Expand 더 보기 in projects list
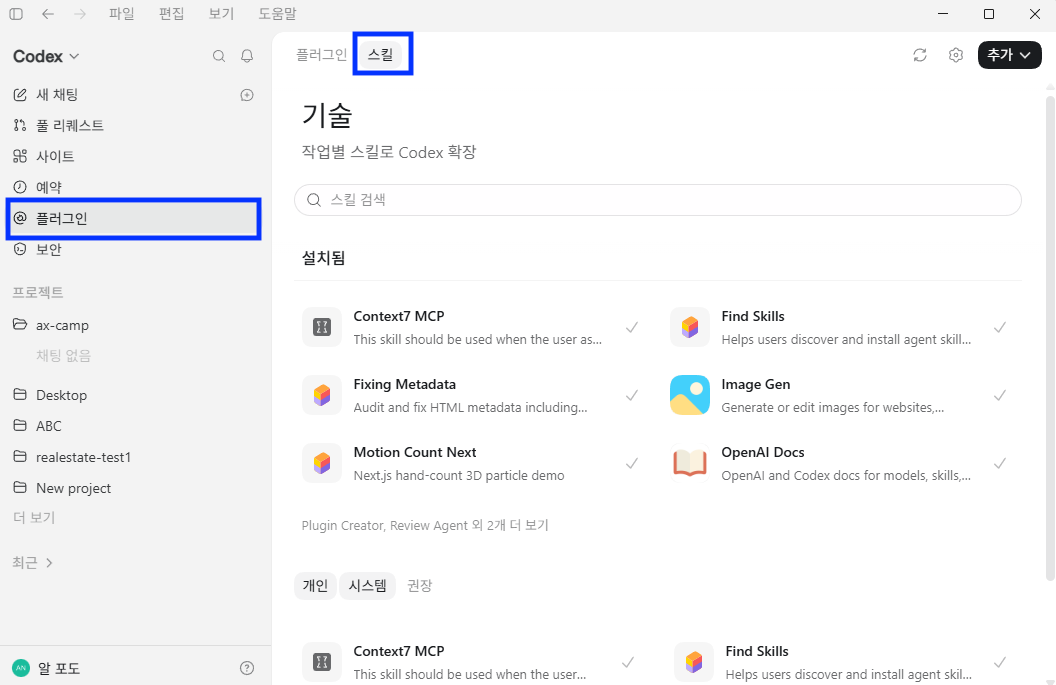Screen dimensions: 1056x685 click(x=34, y=517)
